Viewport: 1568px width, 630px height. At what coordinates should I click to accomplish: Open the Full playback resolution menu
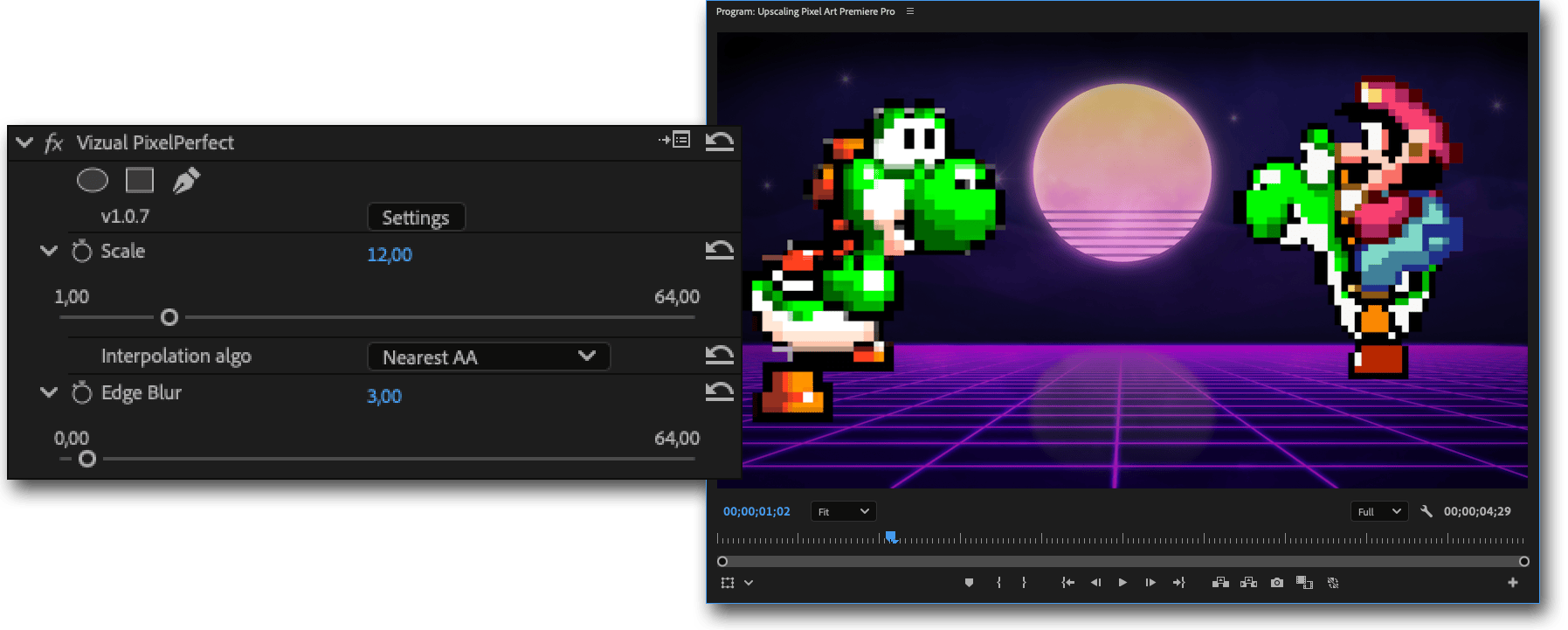point(1378,512)
